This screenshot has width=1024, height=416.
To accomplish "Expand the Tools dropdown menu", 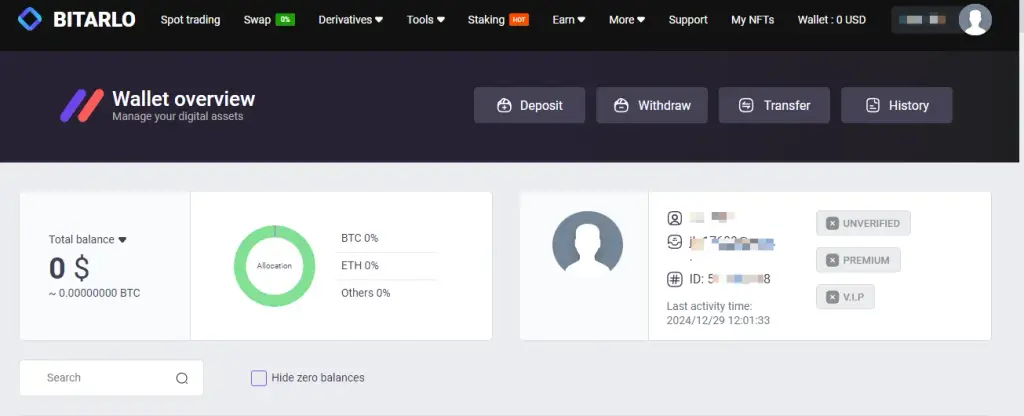I will coord(426,20).
